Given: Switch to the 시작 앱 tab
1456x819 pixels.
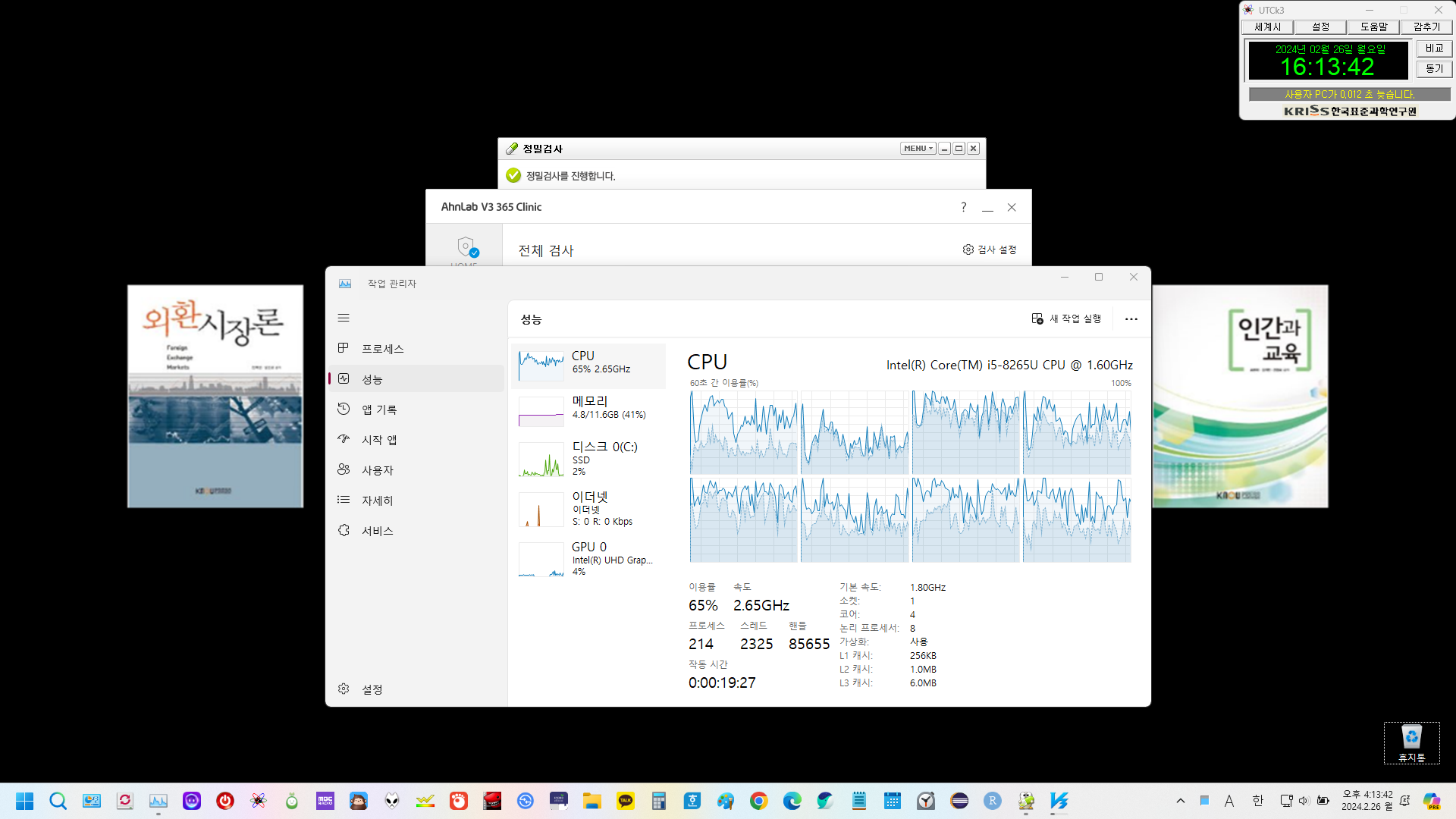Looking at the screenshot, I should (416, 440).
